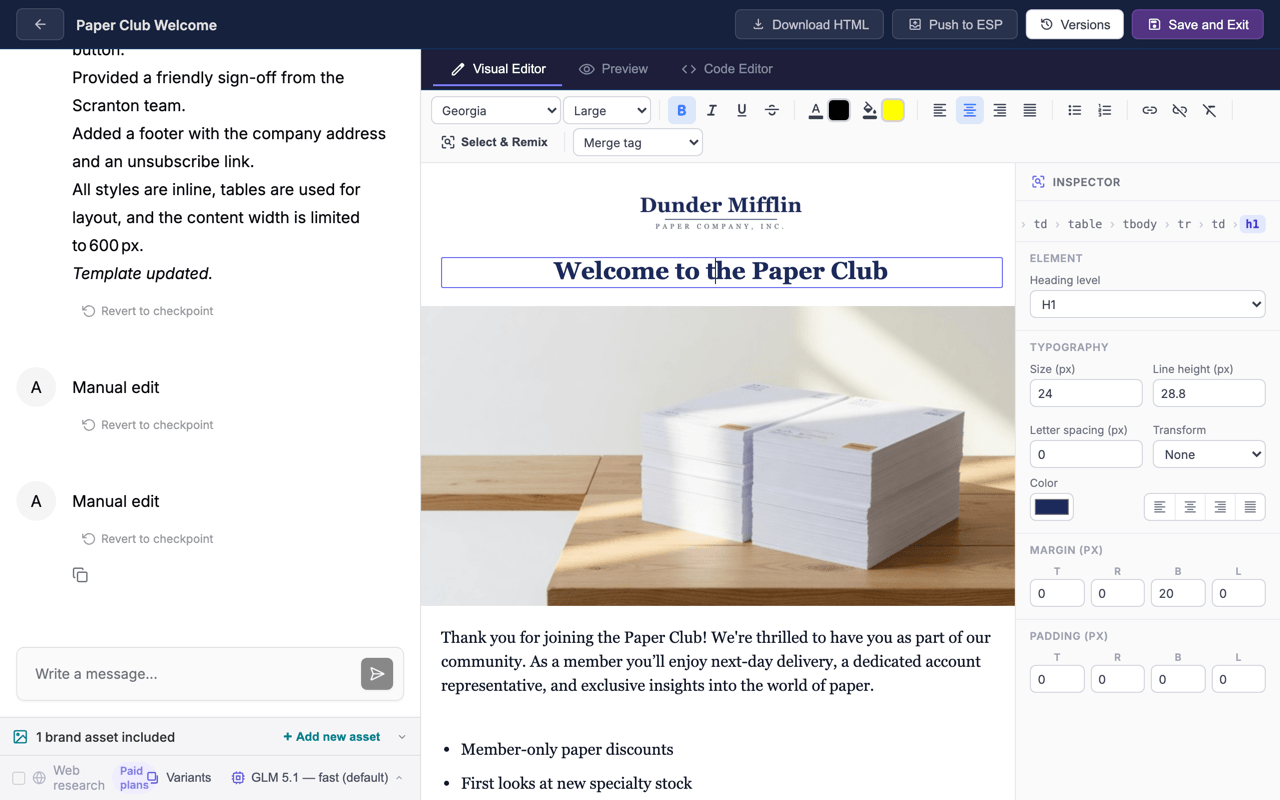Open the Transform None dropdown
This screenshot has width=1280, height=800.
coord(1209,454)
